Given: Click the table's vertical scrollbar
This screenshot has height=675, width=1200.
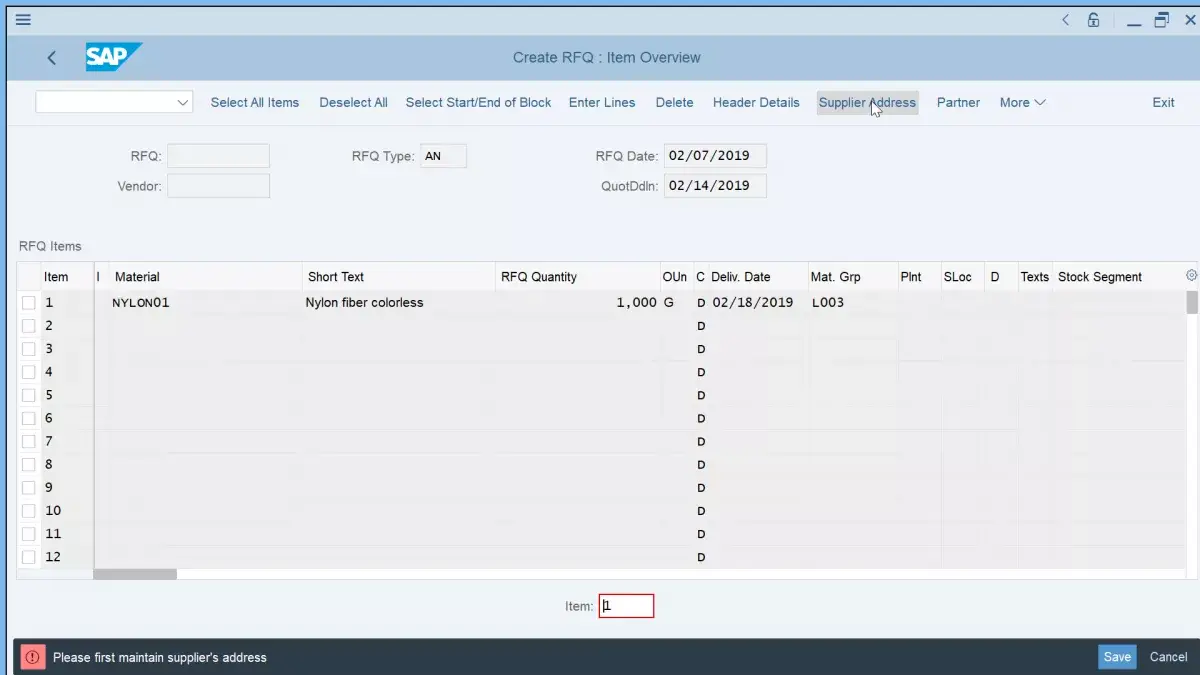Looking at the screenshot, I should [1191, 302].
